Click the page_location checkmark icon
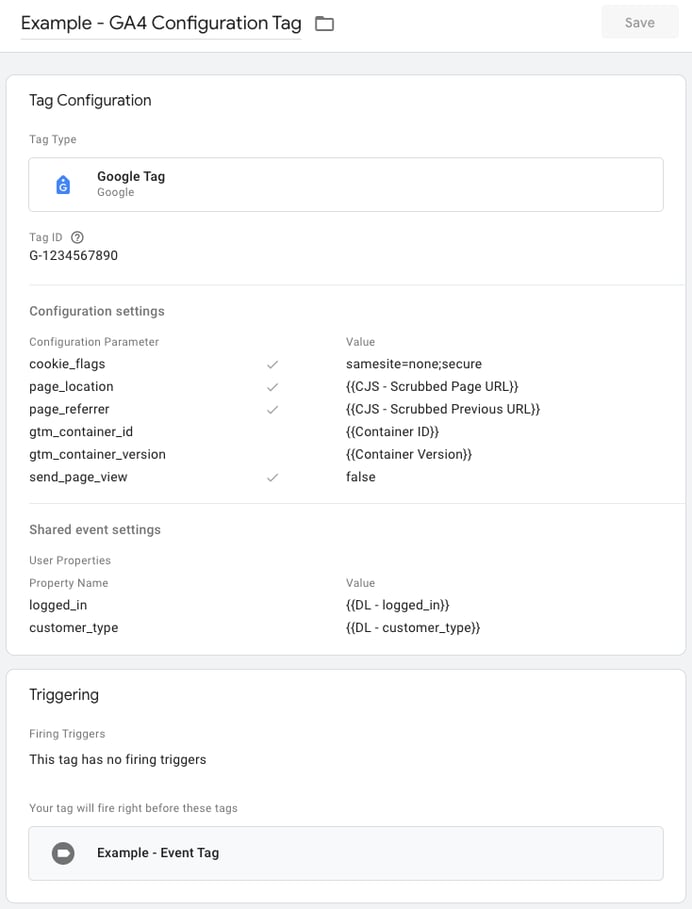This screenshot has height=909, width=692. [x=272, y=387]
